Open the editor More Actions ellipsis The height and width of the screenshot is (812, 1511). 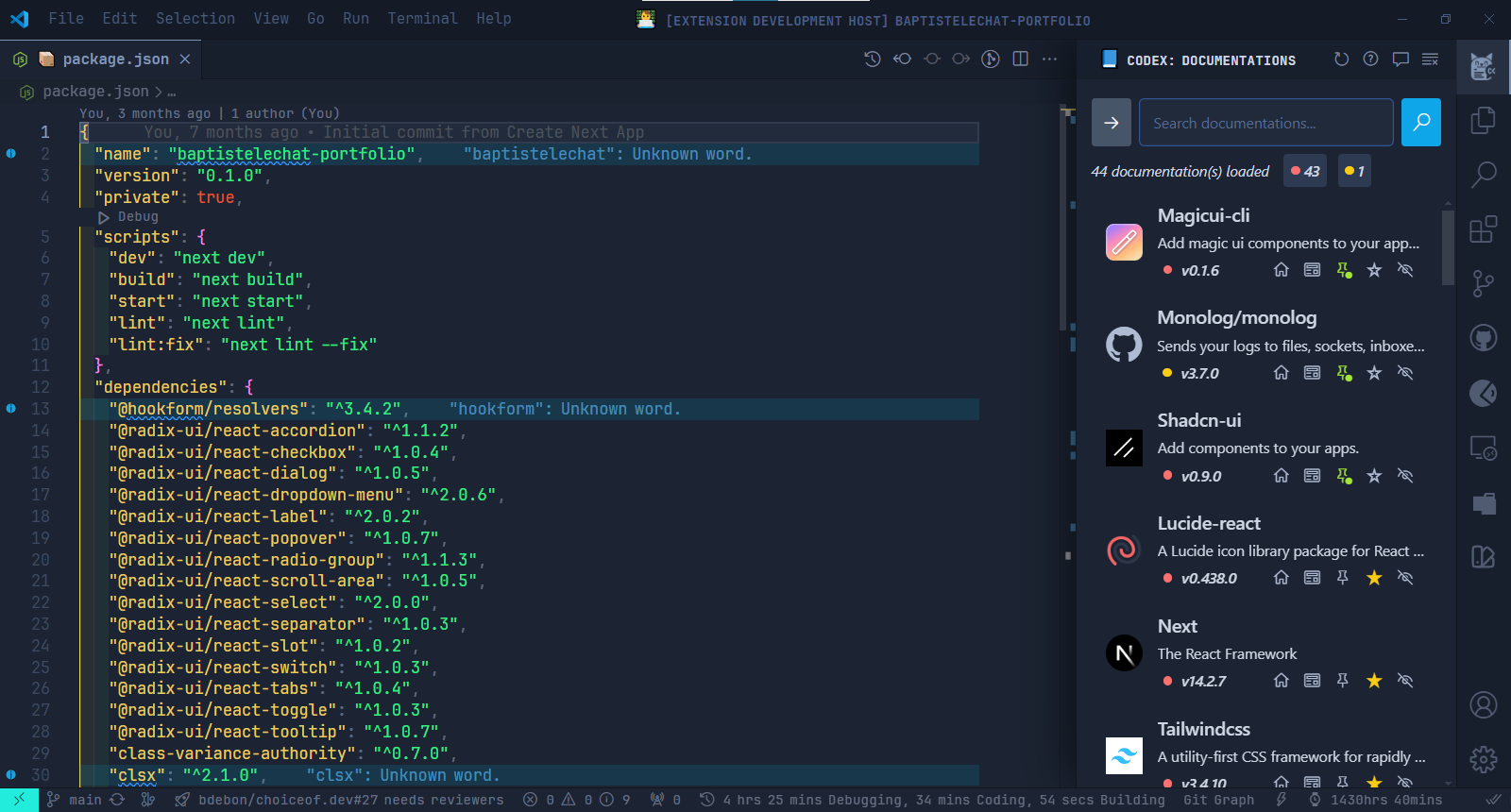(x=1049, y=59)
